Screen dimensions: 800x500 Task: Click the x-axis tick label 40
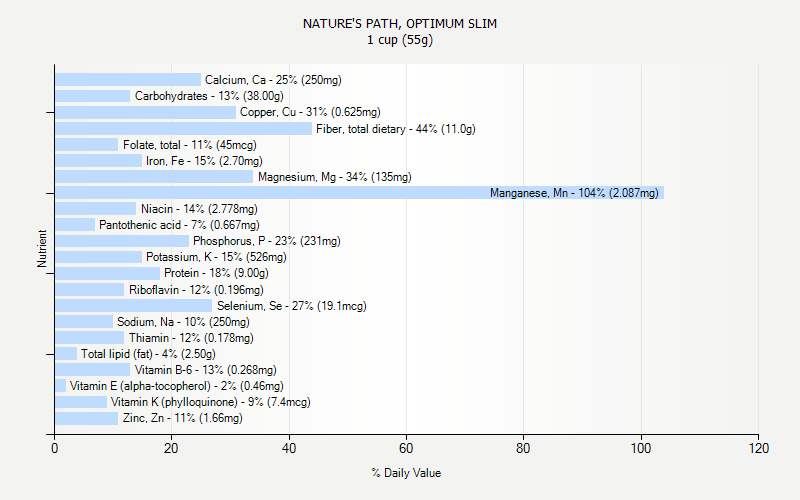(x=289, y=448)
